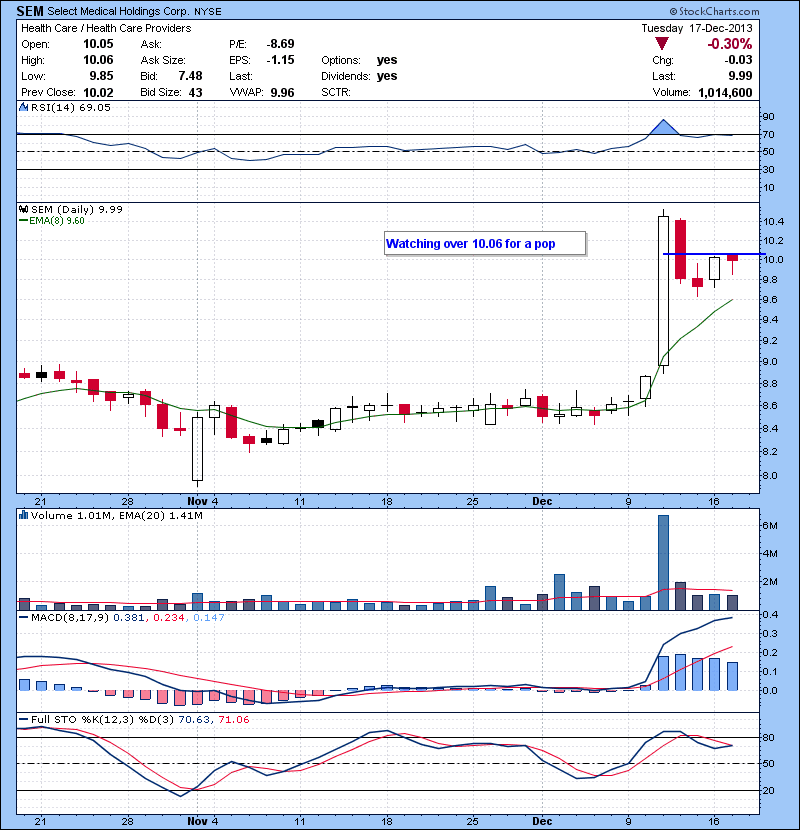
Task: Click the SEM Daily candlestick legend icon
Action: click(23, 210)
